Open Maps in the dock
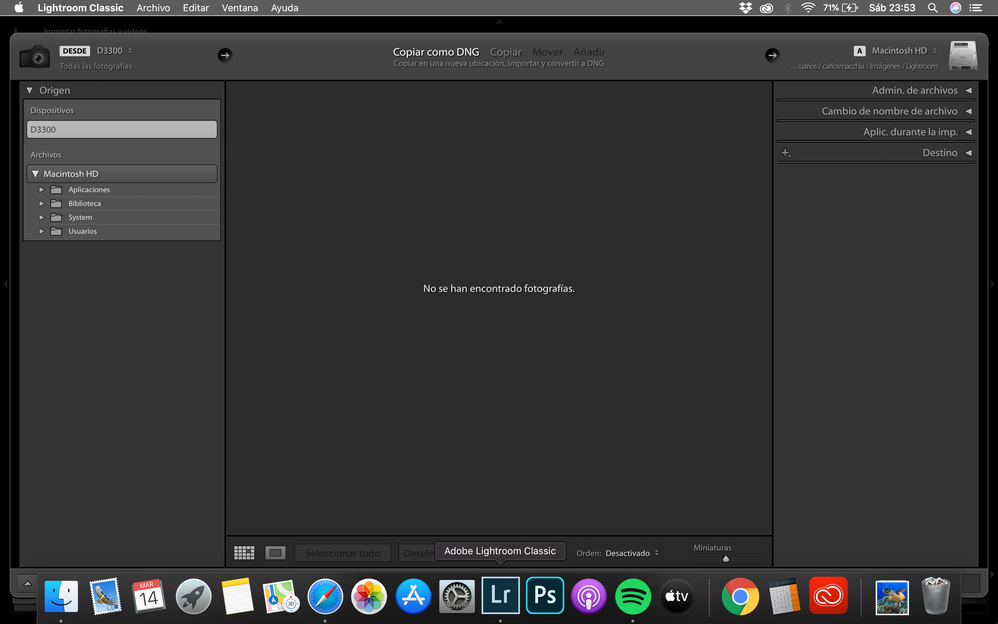This screenshot has height=624, width=998. click(281, 597)
